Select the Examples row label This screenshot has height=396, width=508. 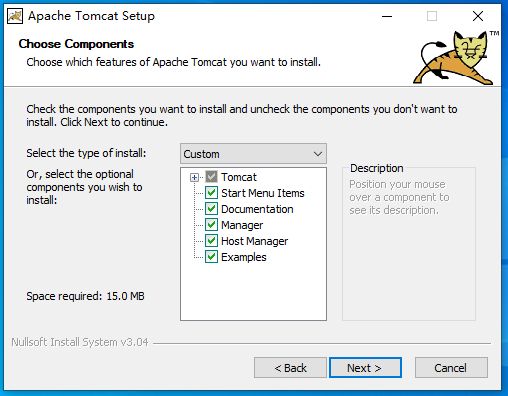click(x=244, y=257)
